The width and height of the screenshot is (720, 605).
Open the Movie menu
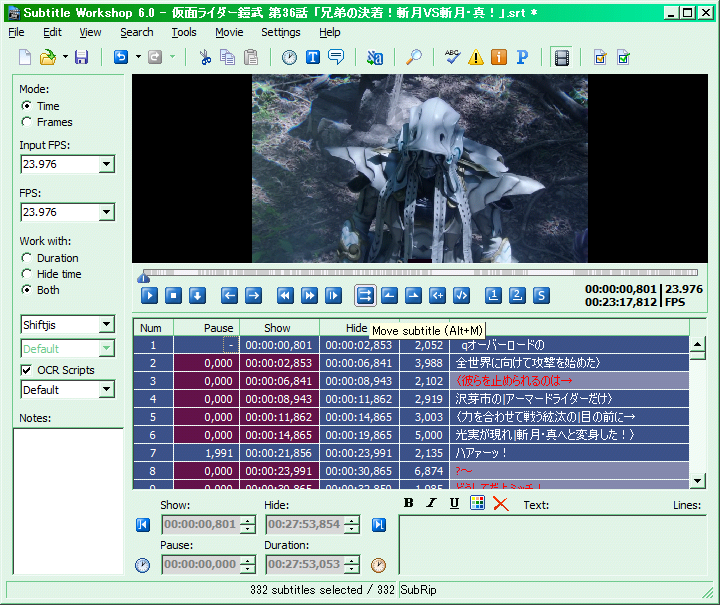229,32
